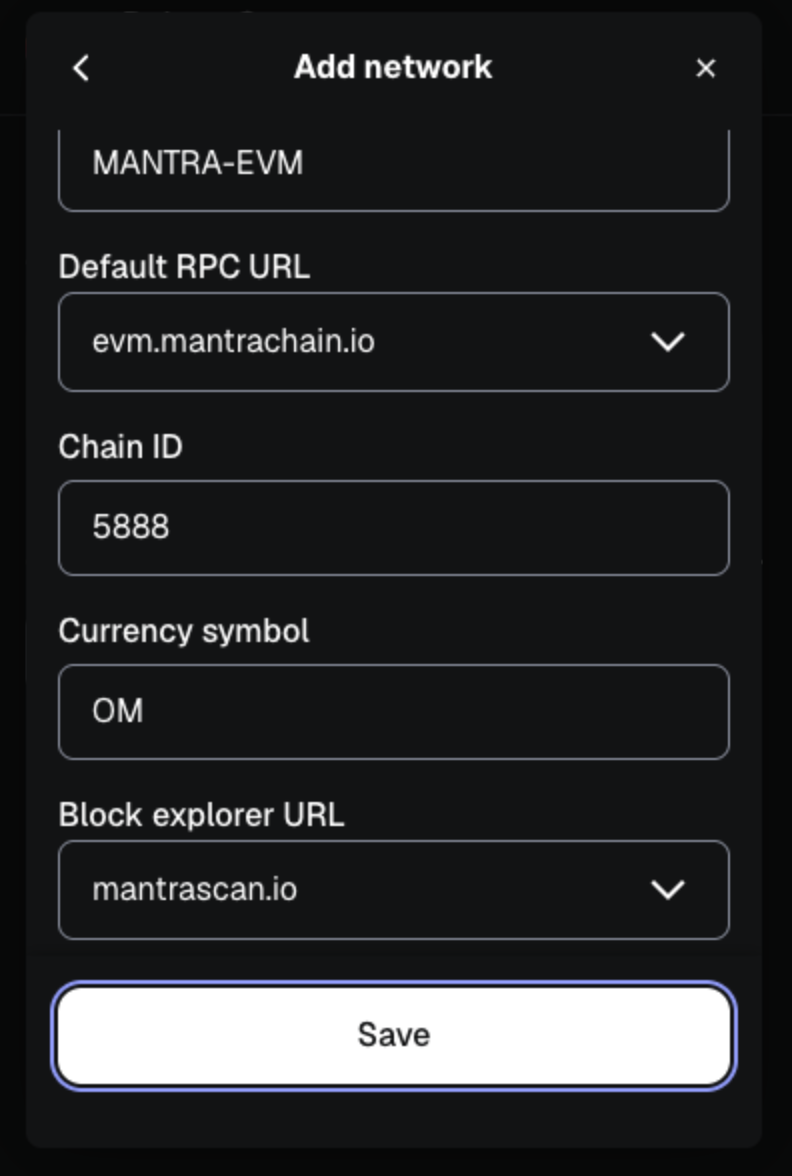Image resolution: width=792 pixels, height=1176 pixels.
Task: Click the 5888 chain ID value
Action: pos(131,527)
